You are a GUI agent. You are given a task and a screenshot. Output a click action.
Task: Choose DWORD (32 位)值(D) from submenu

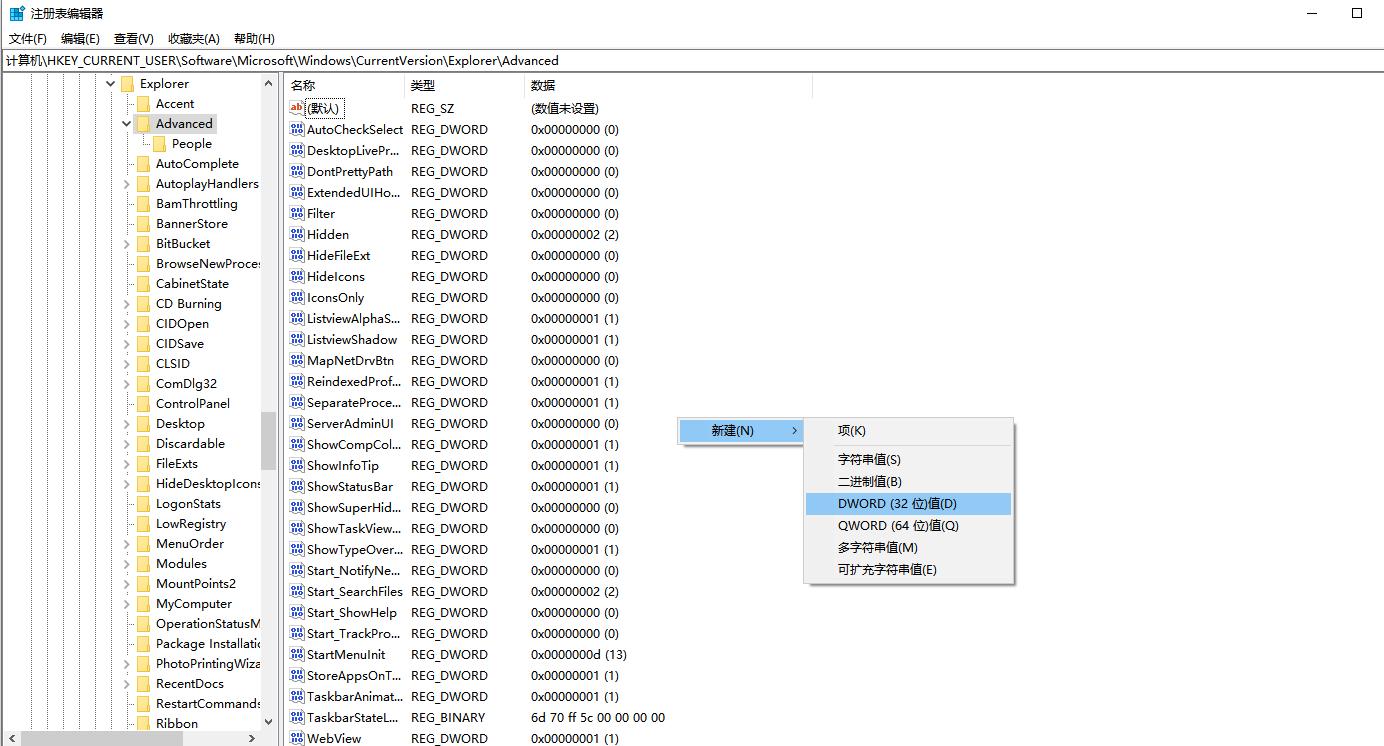point(896,504)
